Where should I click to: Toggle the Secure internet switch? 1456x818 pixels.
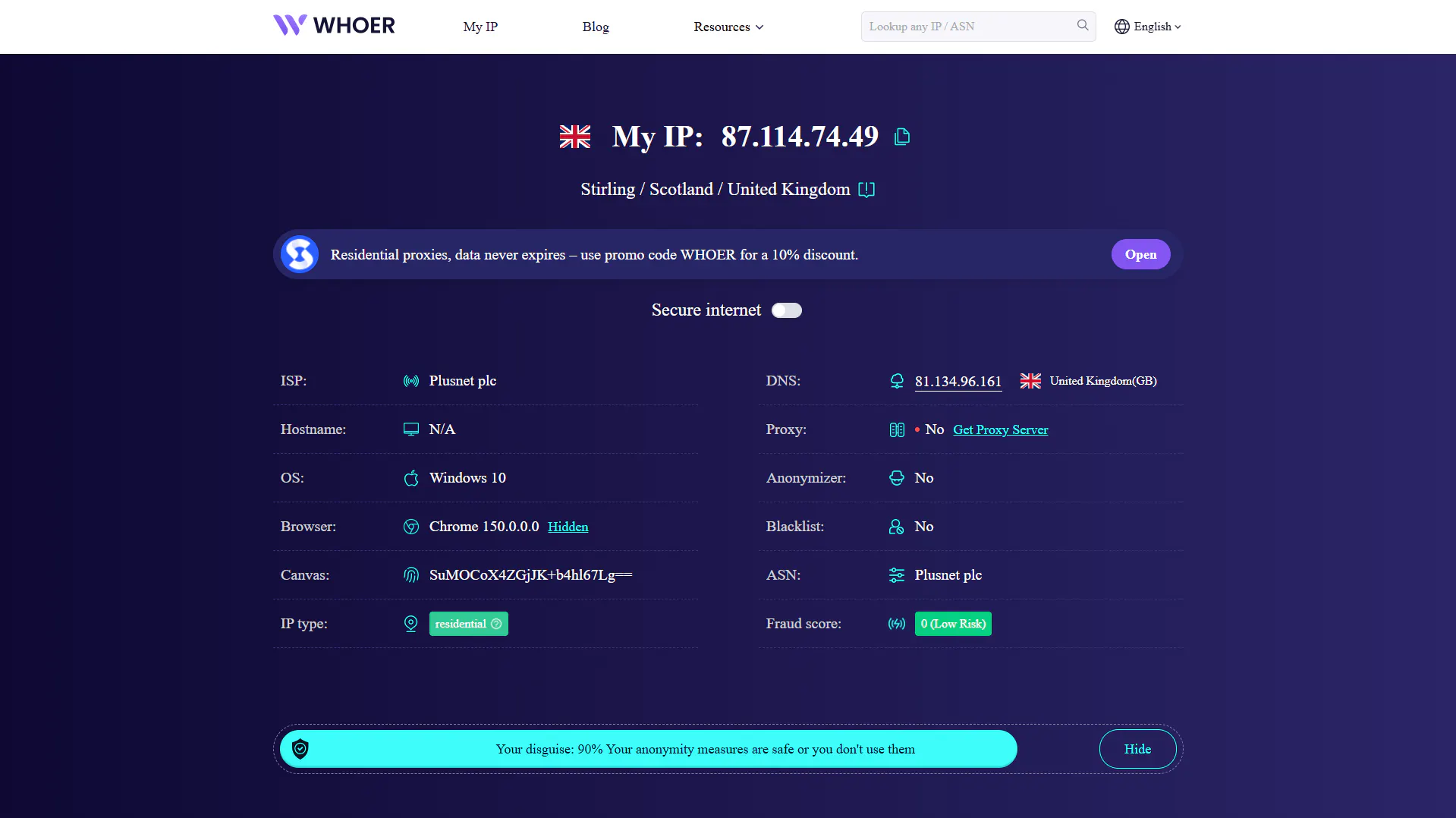click(x=787, y=310)
